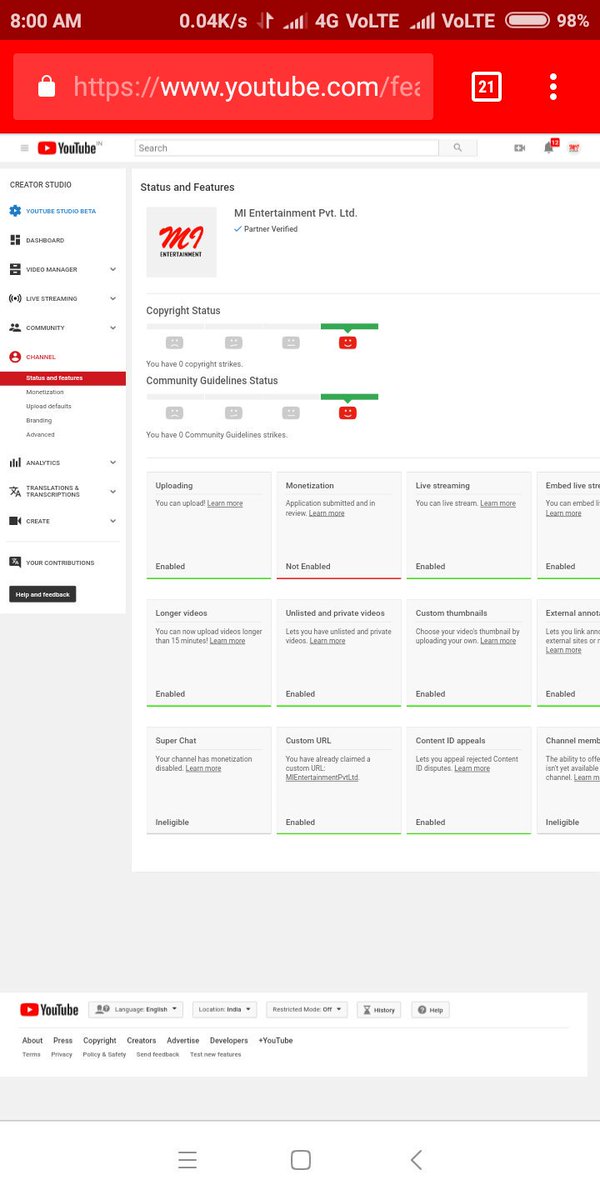Click the Dashboard grid icon
The width and height of the screenshot is (600, 1200).
click(15, 240)
